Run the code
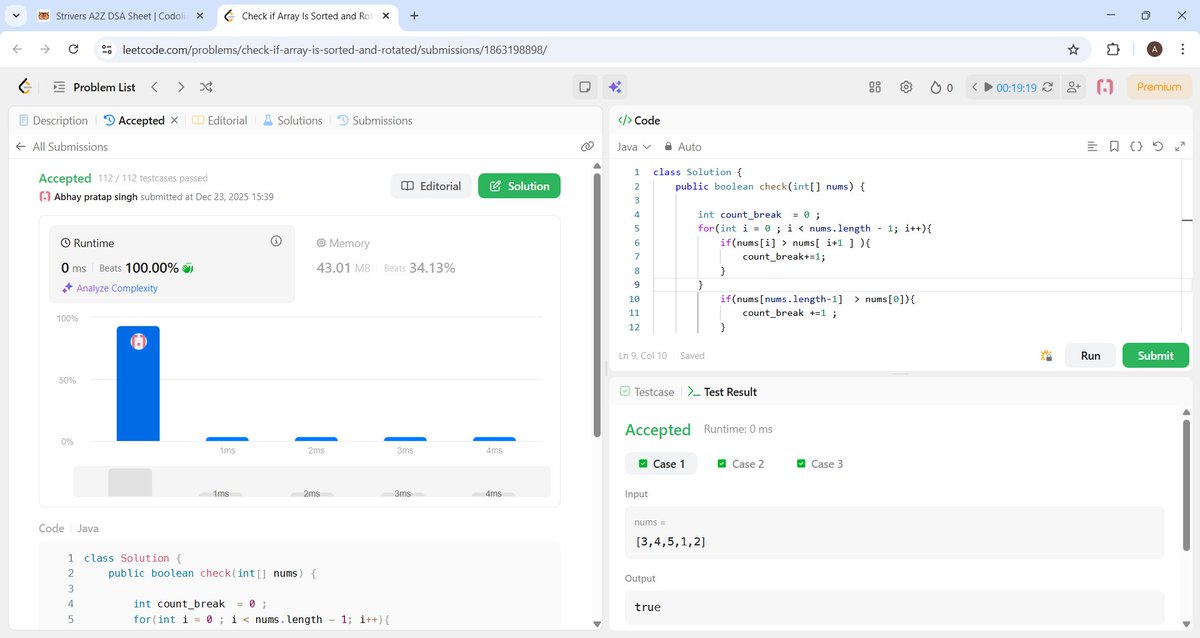 (x=1090, y=355)
